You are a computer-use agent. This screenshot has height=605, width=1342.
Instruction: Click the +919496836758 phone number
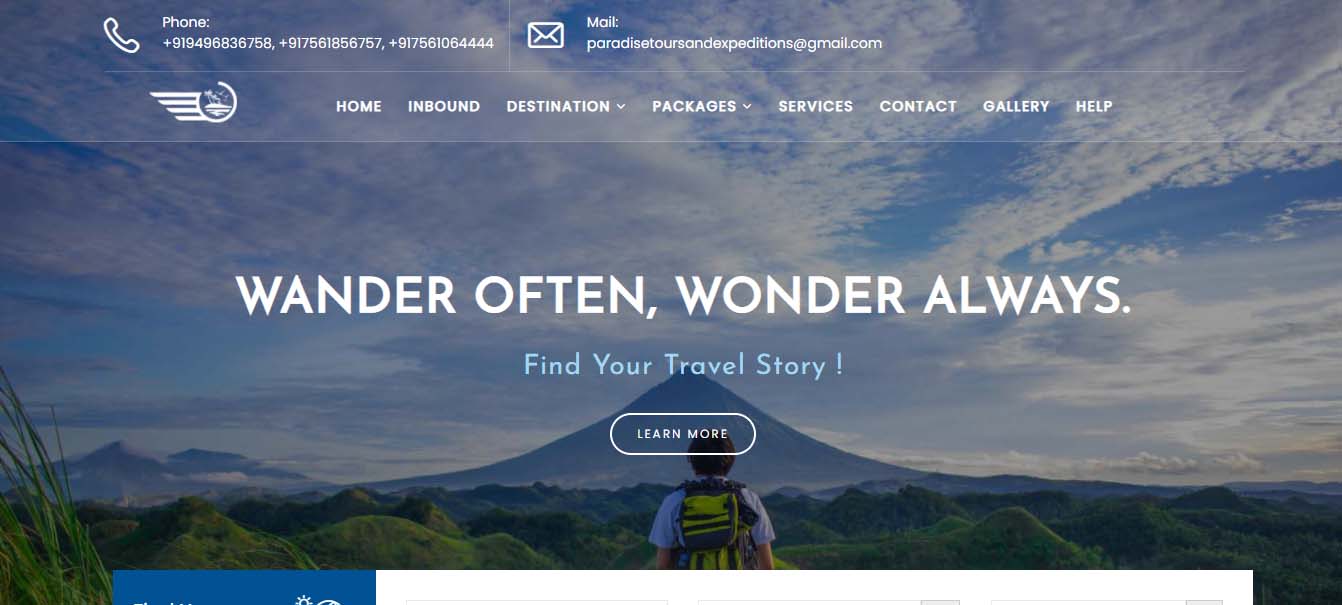217,43
